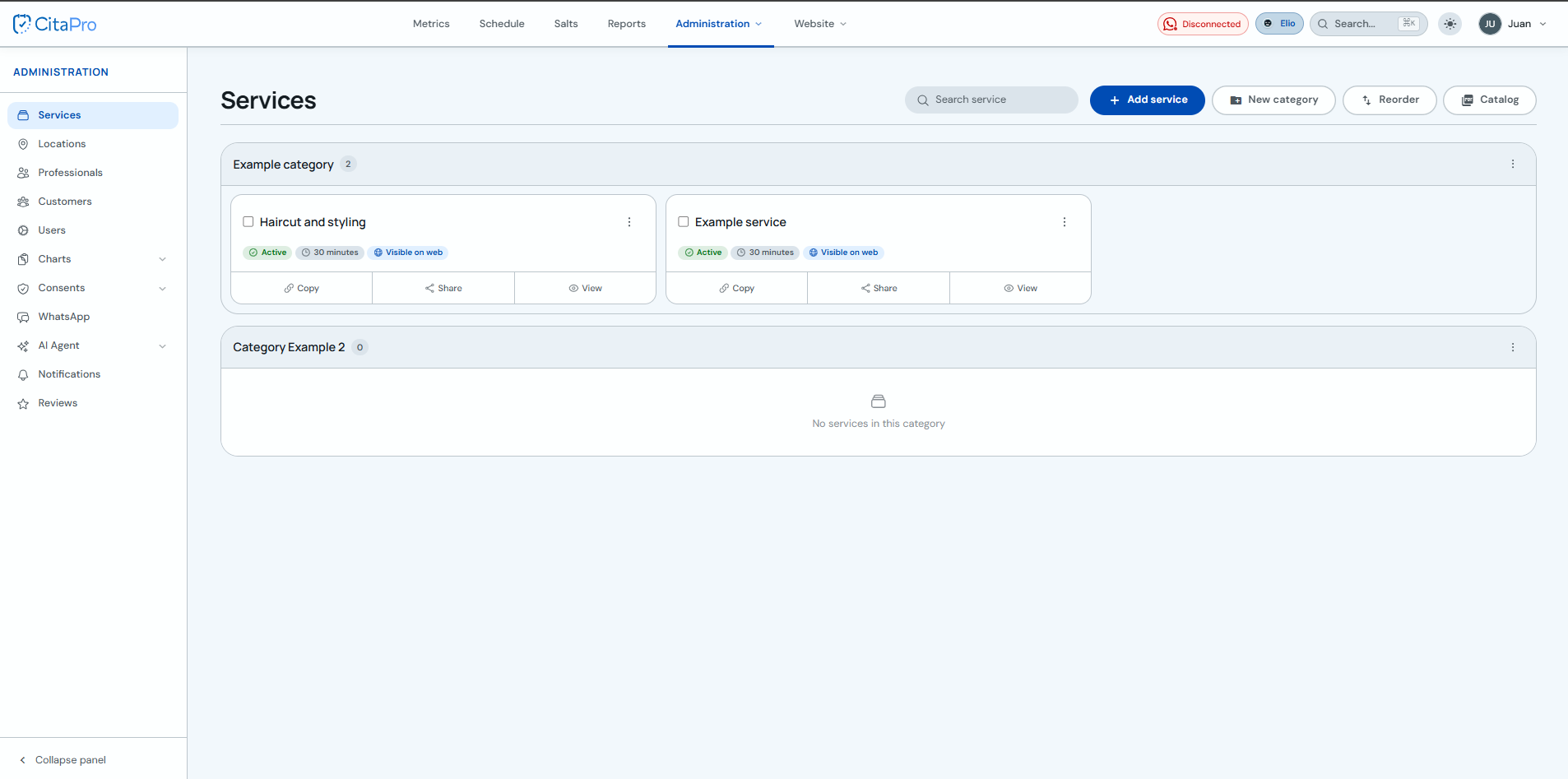This screenshot has height=779, width=1568.
Task: Expand the Charts chevron
Action: click(x=163, y=259)
